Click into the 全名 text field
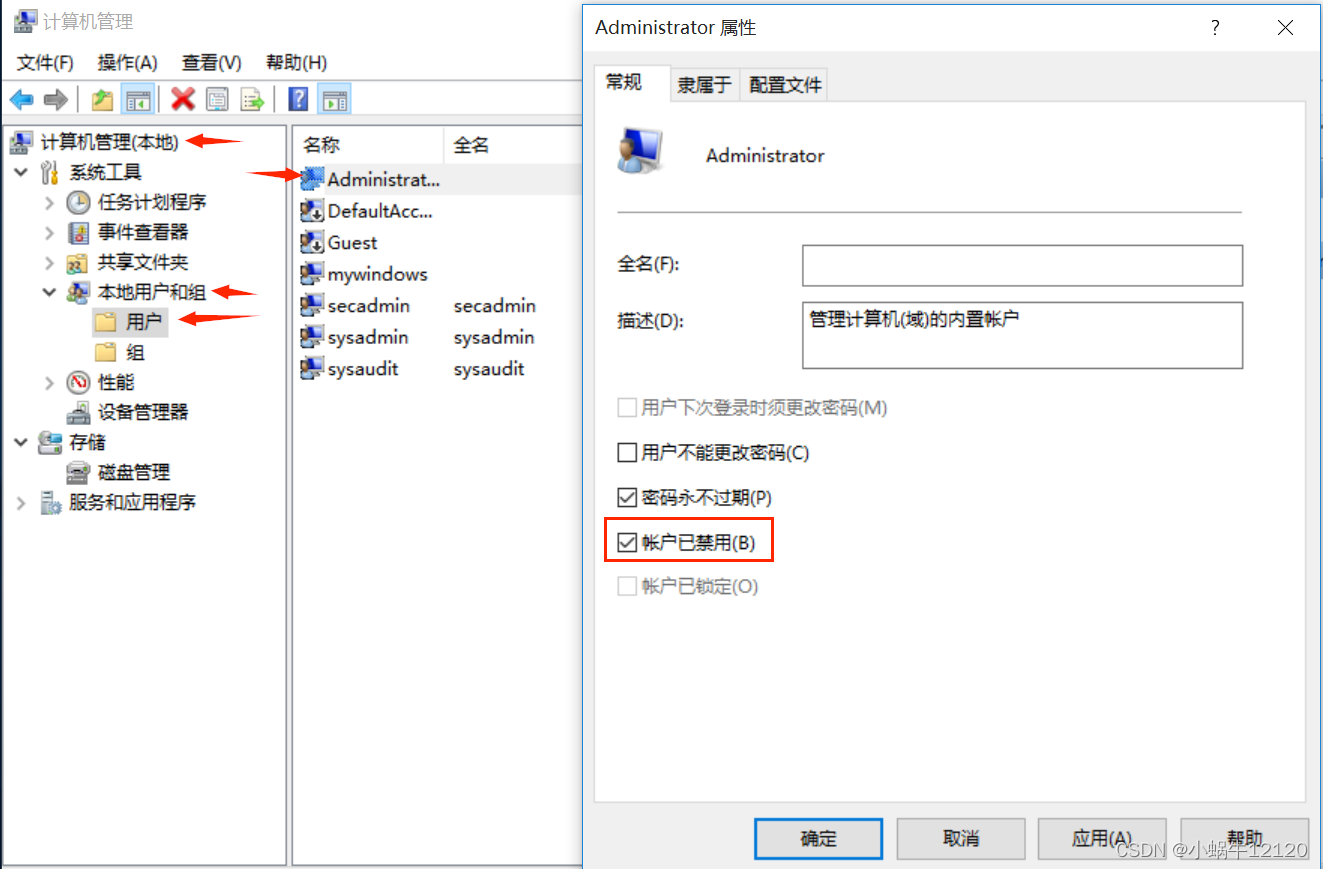 pos(1022,266)
